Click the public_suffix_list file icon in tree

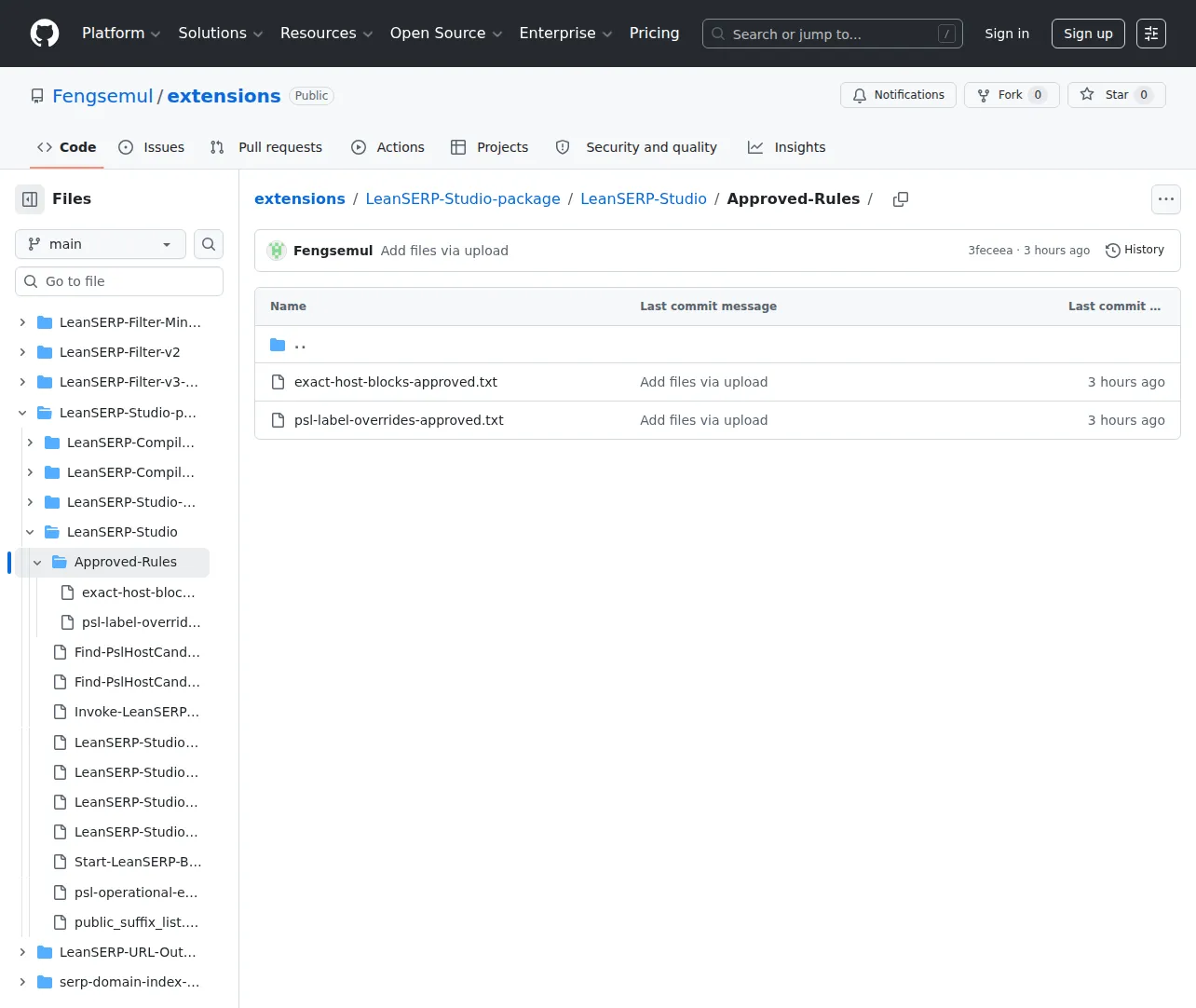pyautogui.click(x=60, y=922)
